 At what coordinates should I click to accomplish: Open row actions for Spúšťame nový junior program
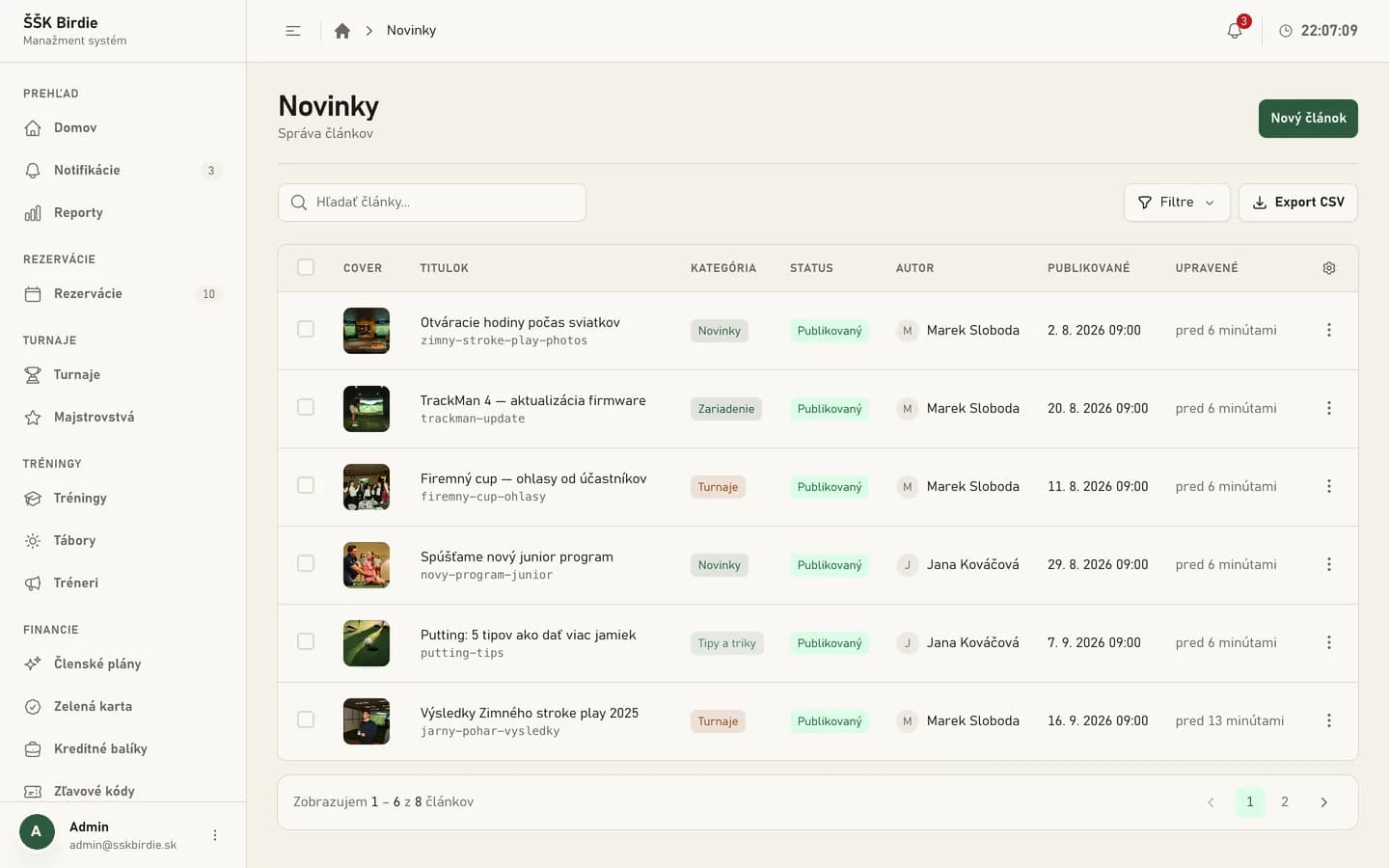pyautogui.click(x=1329, y=564)
